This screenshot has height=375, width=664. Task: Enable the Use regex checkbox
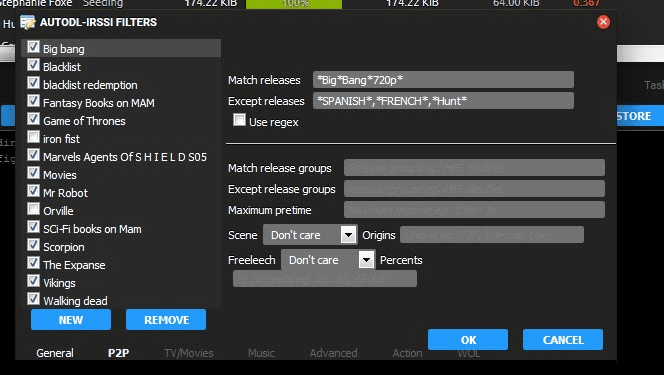(239, 120)
